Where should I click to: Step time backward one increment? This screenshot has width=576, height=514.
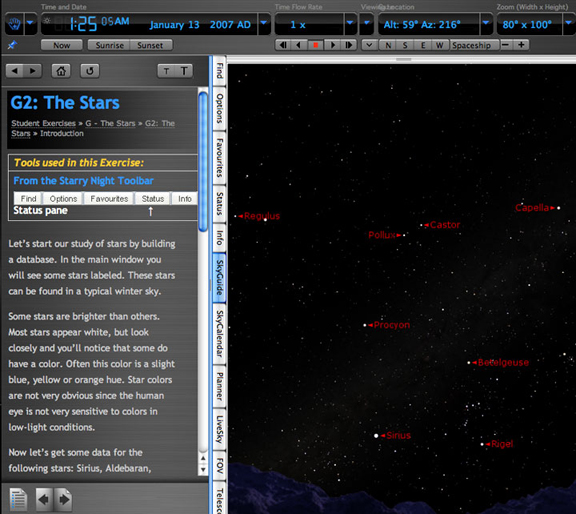pos(299,45)
